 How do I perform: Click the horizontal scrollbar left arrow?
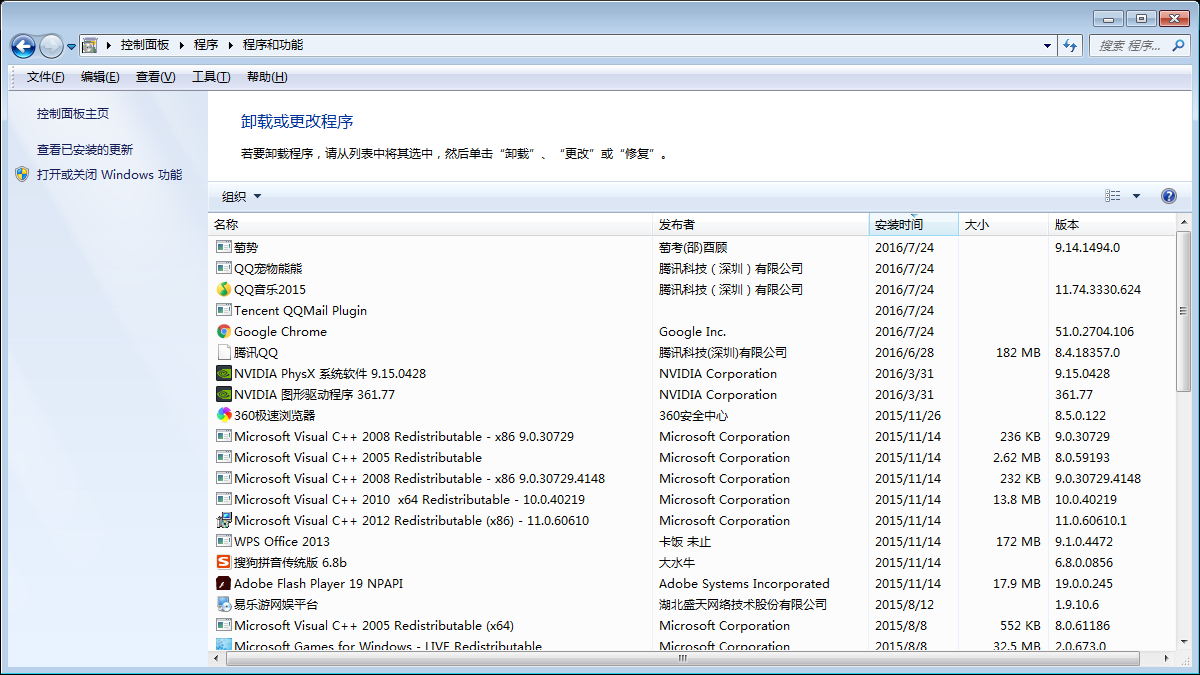tap(217, 659)
